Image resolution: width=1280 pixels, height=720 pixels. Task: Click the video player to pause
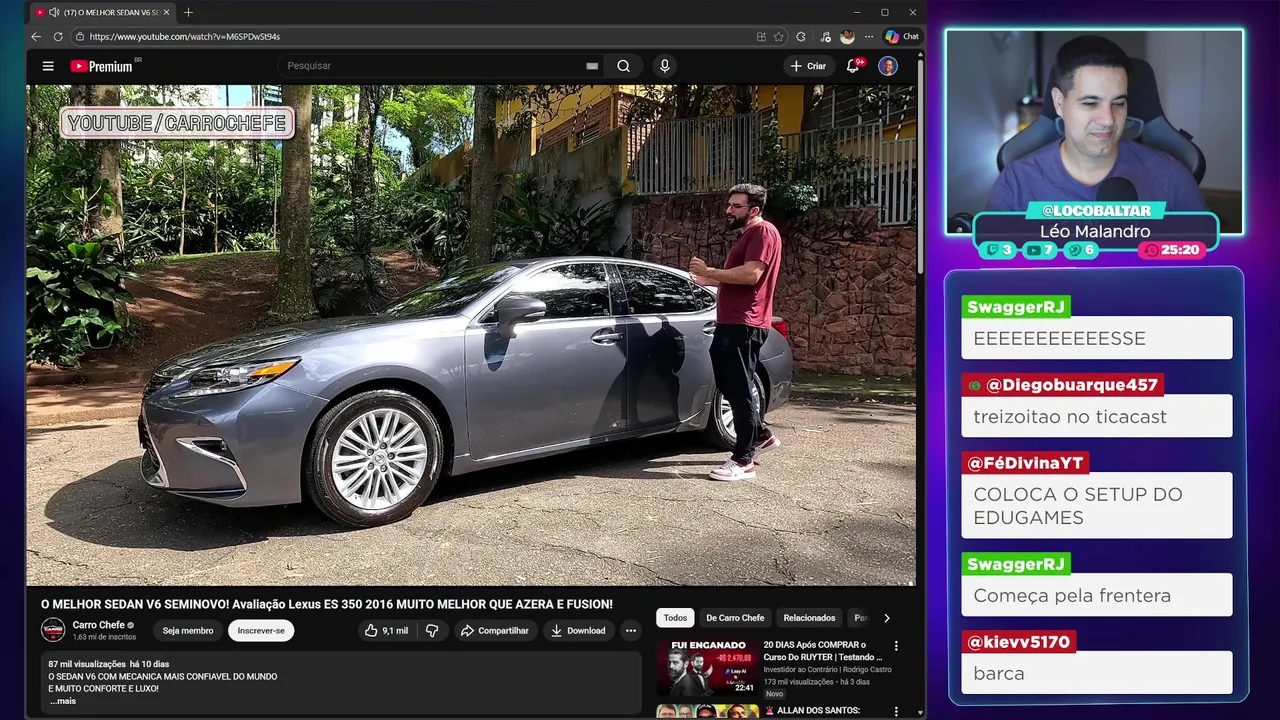470,335
